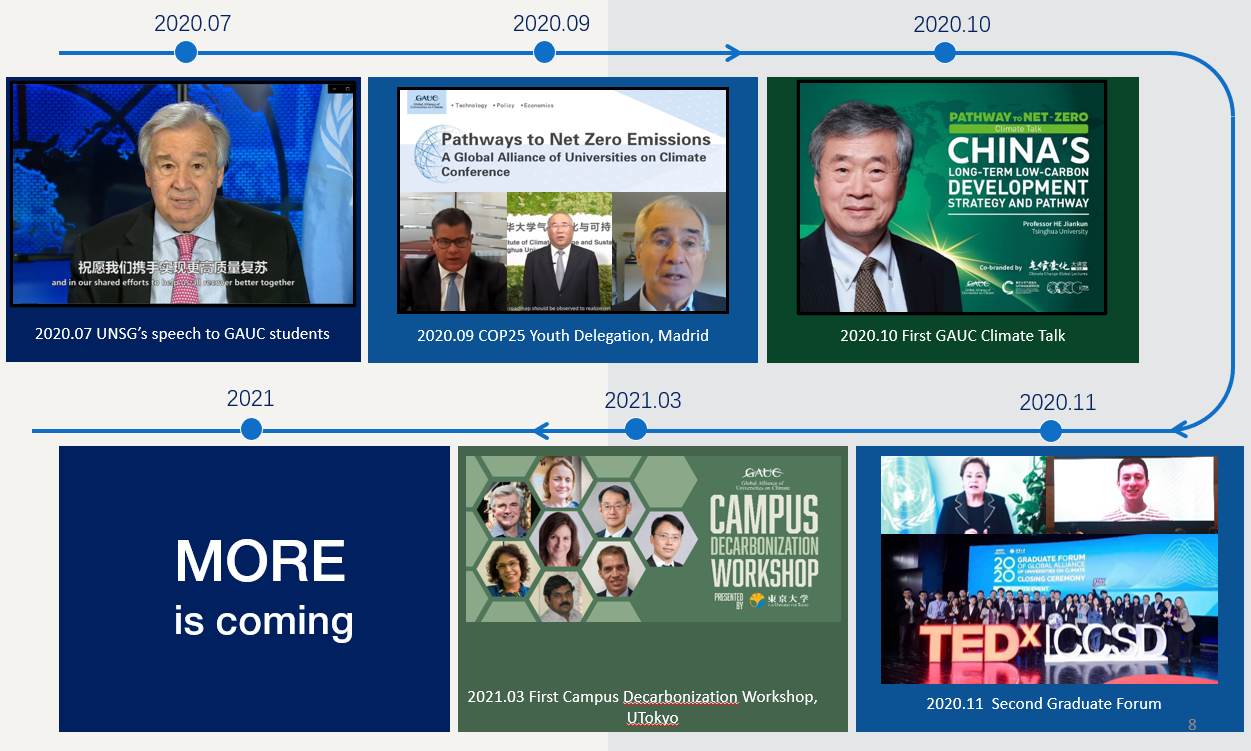
Task: Click slide page number 8
Action: (x=1191, y=724)
